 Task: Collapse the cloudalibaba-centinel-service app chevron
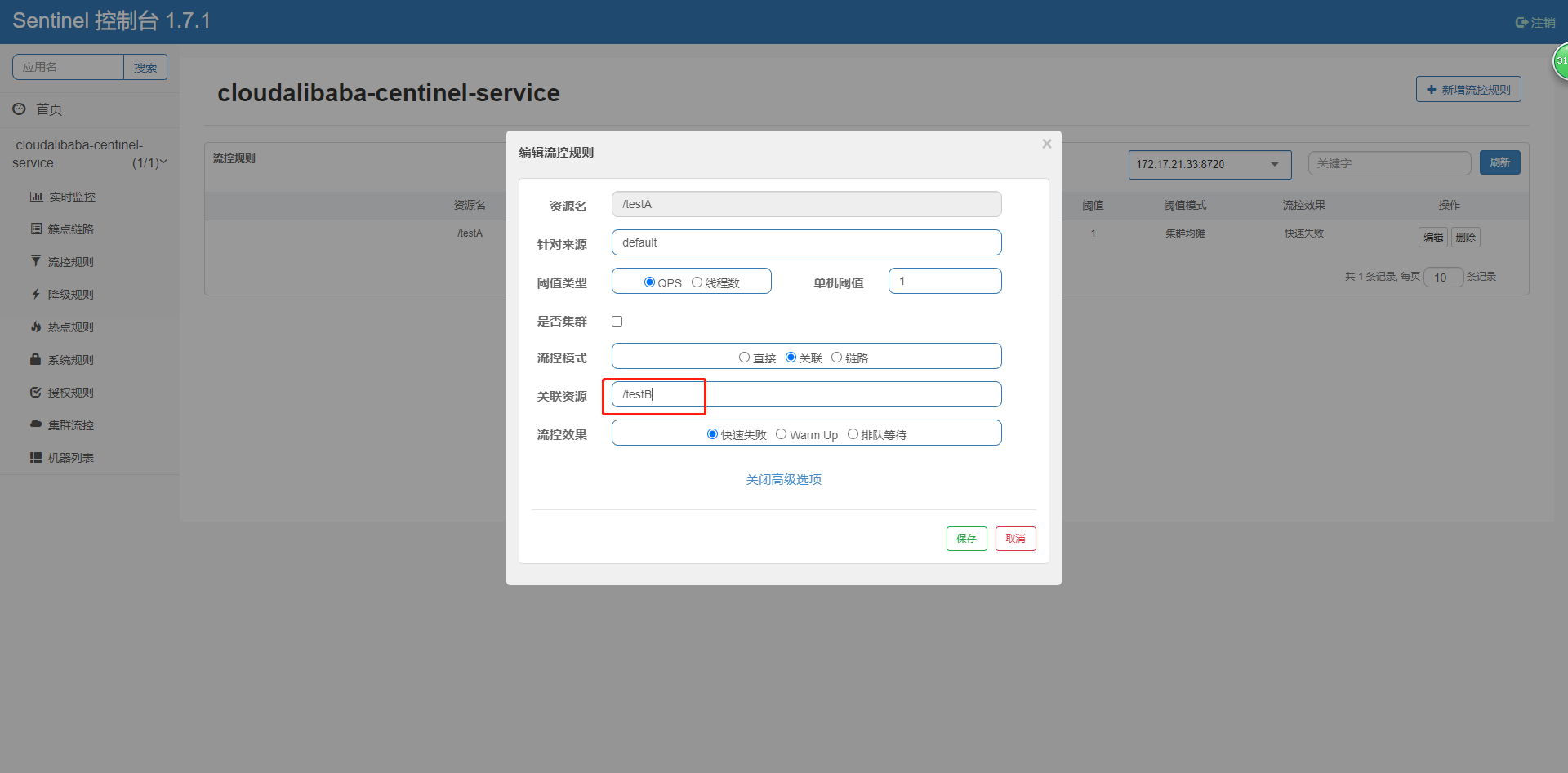(x=163, y=162)
